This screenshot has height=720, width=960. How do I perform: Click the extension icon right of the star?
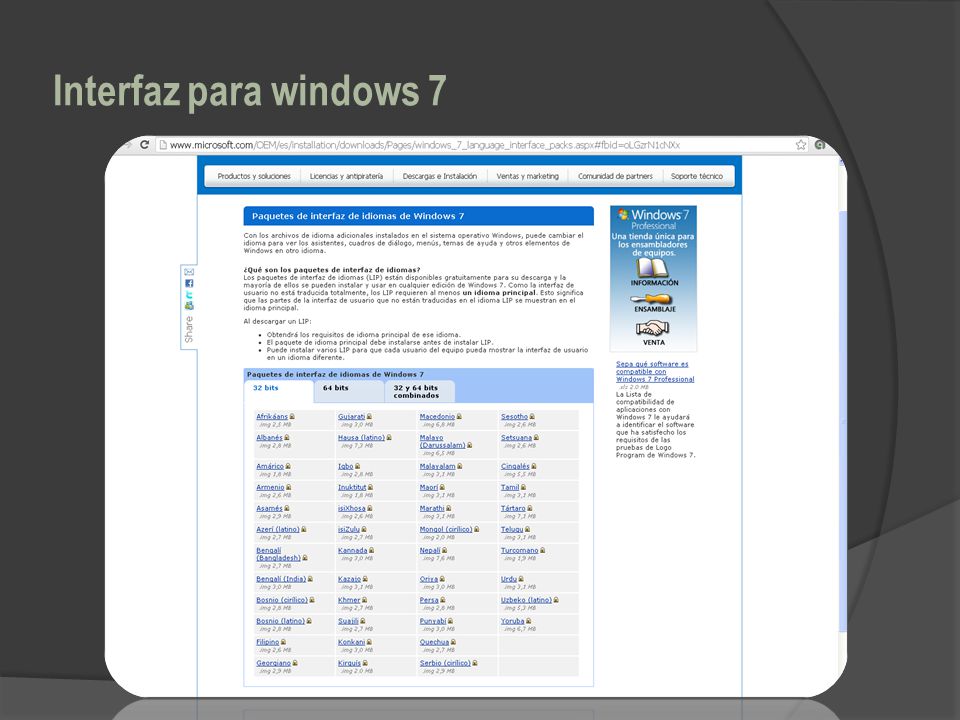pyautogui.click(x=820, y=144)
